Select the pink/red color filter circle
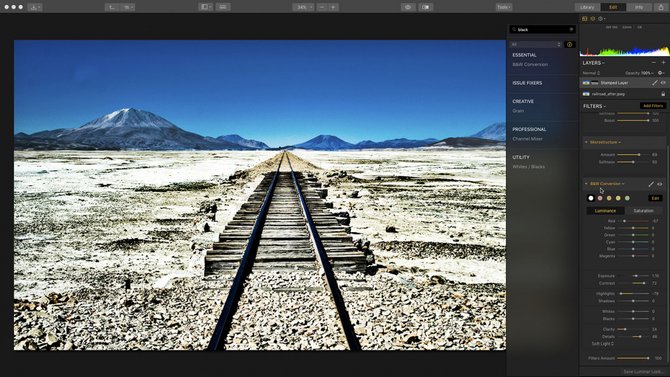670x377 pixels. (600, 198)
